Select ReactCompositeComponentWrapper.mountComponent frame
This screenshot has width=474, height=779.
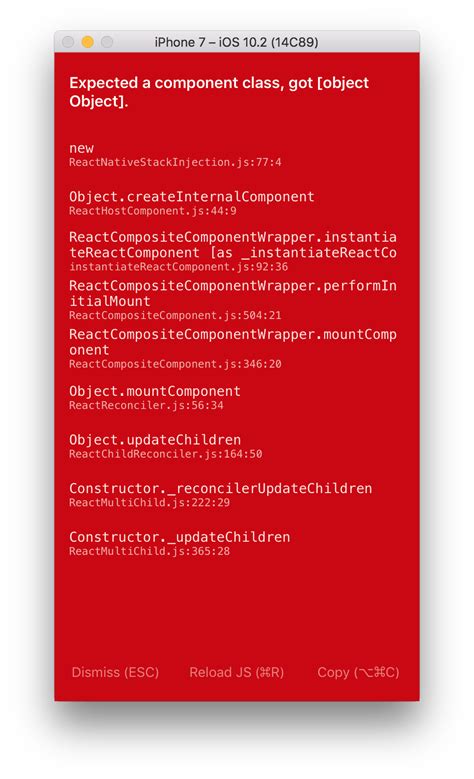point(233,349)
